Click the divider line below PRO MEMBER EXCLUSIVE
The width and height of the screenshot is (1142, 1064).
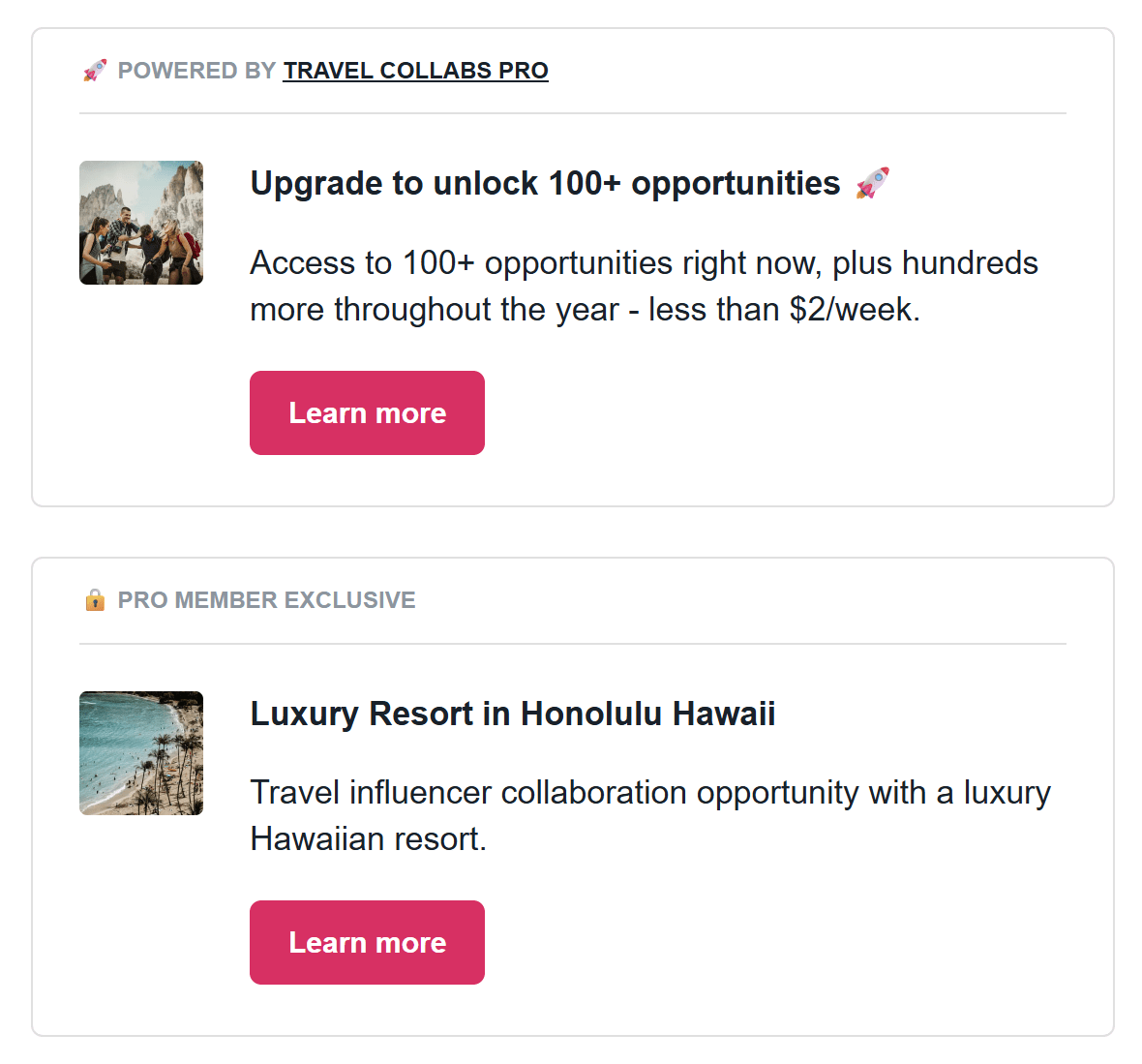[x=573, y=644]
